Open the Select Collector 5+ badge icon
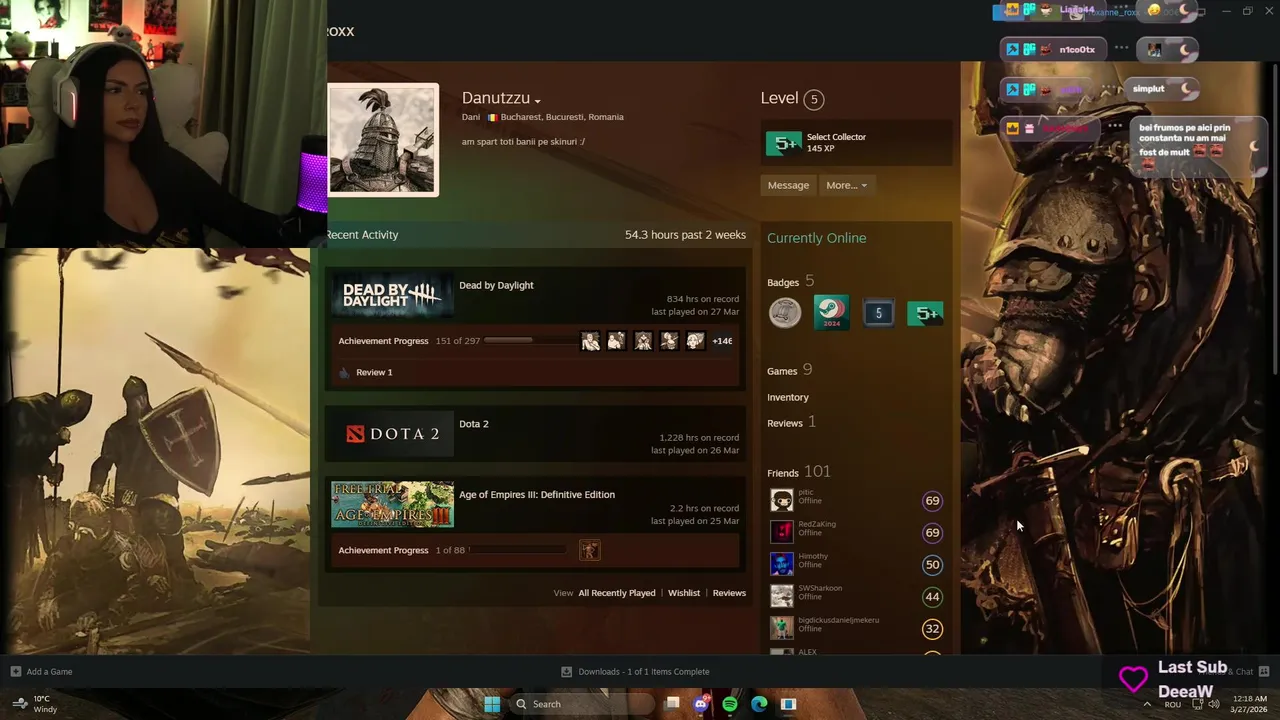 click(x=784, y=143)
